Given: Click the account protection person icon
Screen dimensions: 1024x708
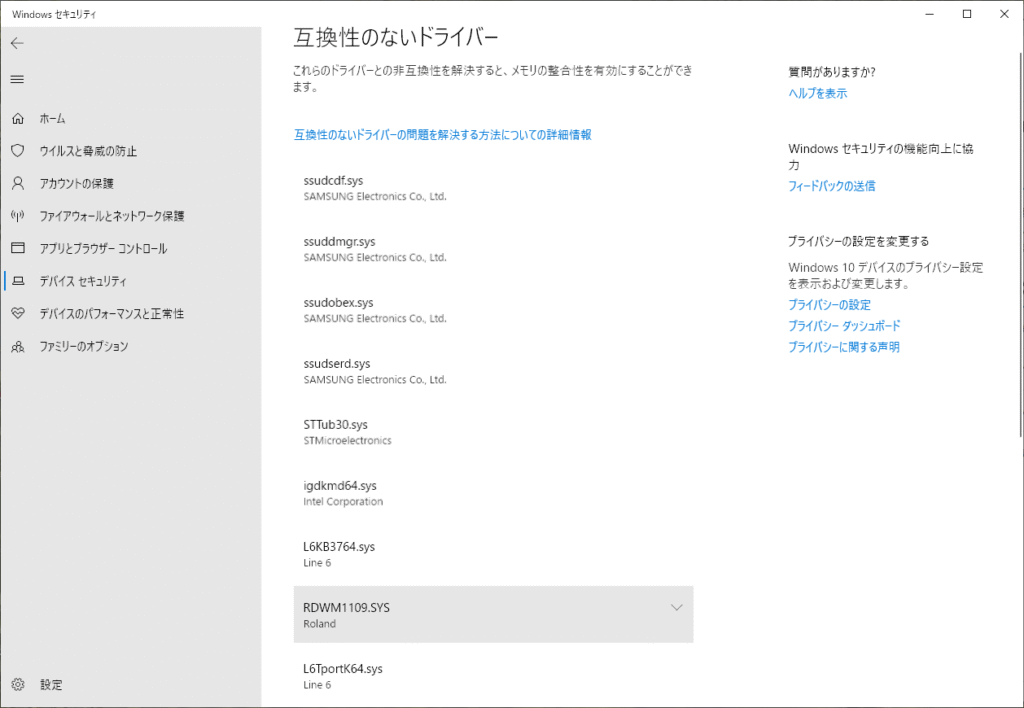Looking at the screenshot, I should [17, 183].
